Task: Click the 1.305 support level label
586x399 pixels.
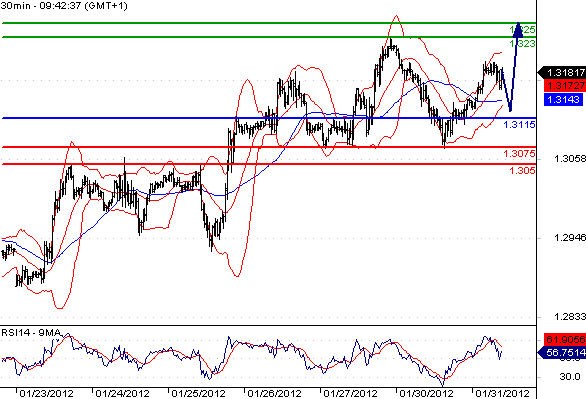Action: (x=522, y=171)
